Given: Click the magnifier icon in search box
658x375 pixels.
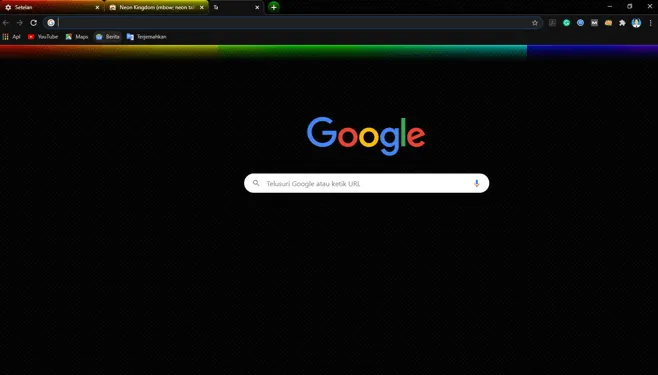Looking at the screenshot, I should pyautogui.click(x=256, y=183).
